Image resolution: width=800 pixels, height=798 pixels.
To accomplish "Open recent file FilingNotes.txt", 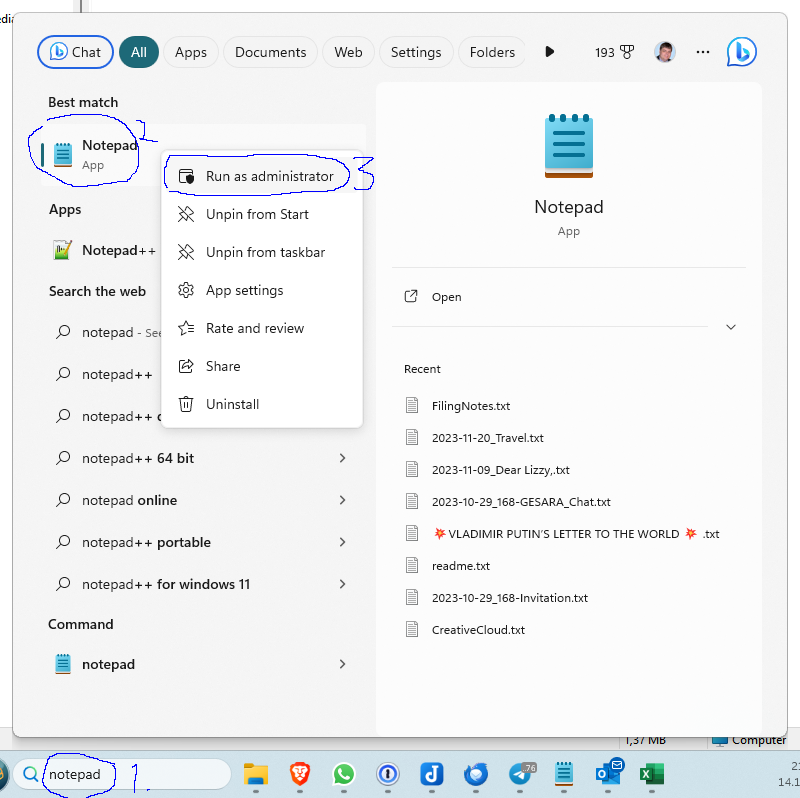I will tap(471, 406).
